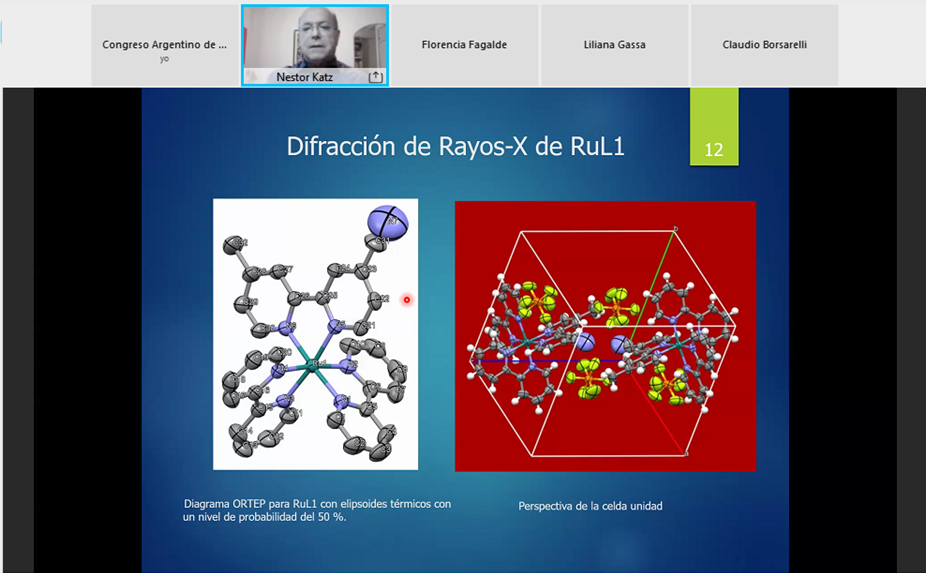Click the 'b' axis label in unit cell image
The image size is (926, 573).
[676, 230]
